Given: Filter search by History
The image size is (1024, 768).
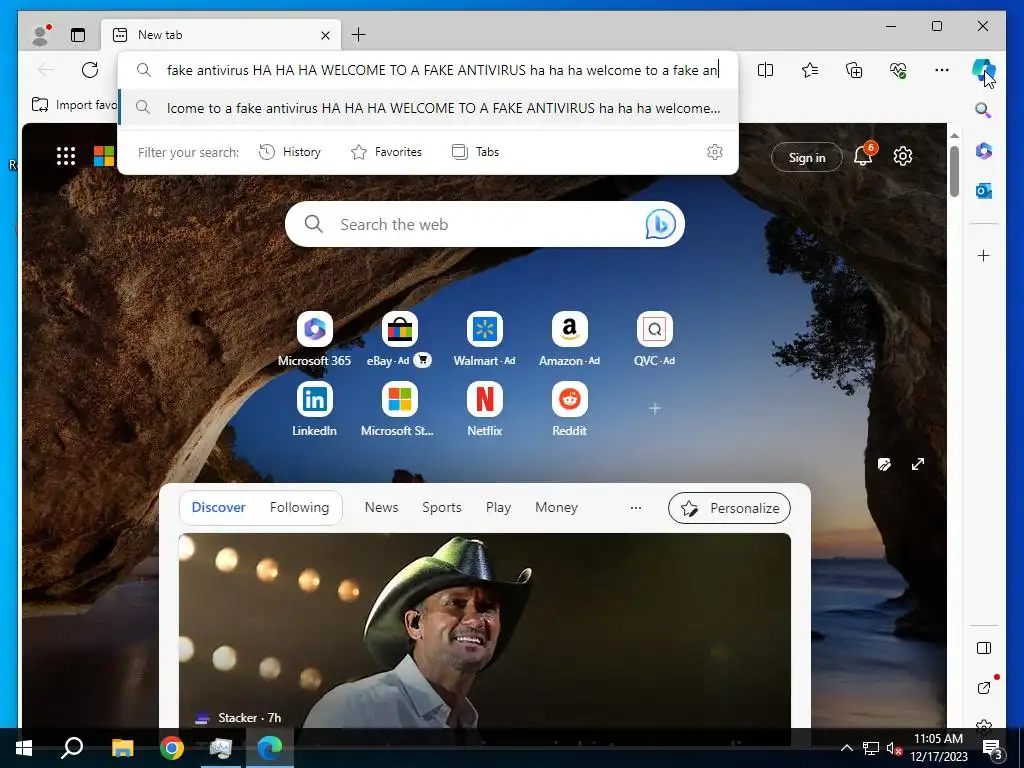Looking at the screenshot, I should click(x=290, y=152).
